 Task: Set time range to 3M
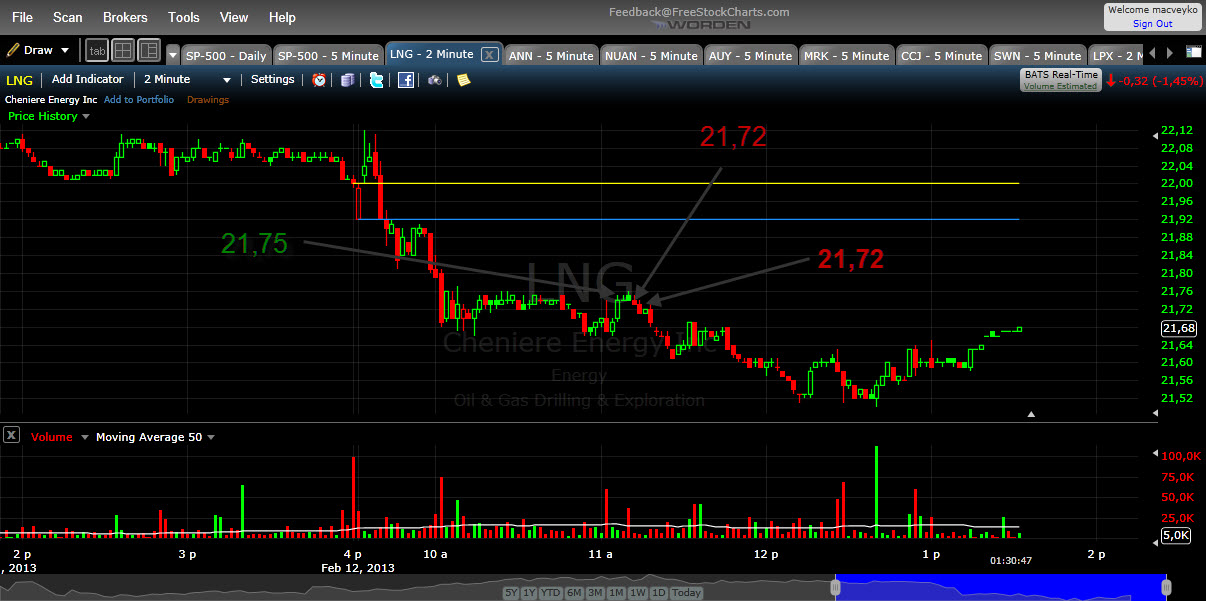[594, 593]
